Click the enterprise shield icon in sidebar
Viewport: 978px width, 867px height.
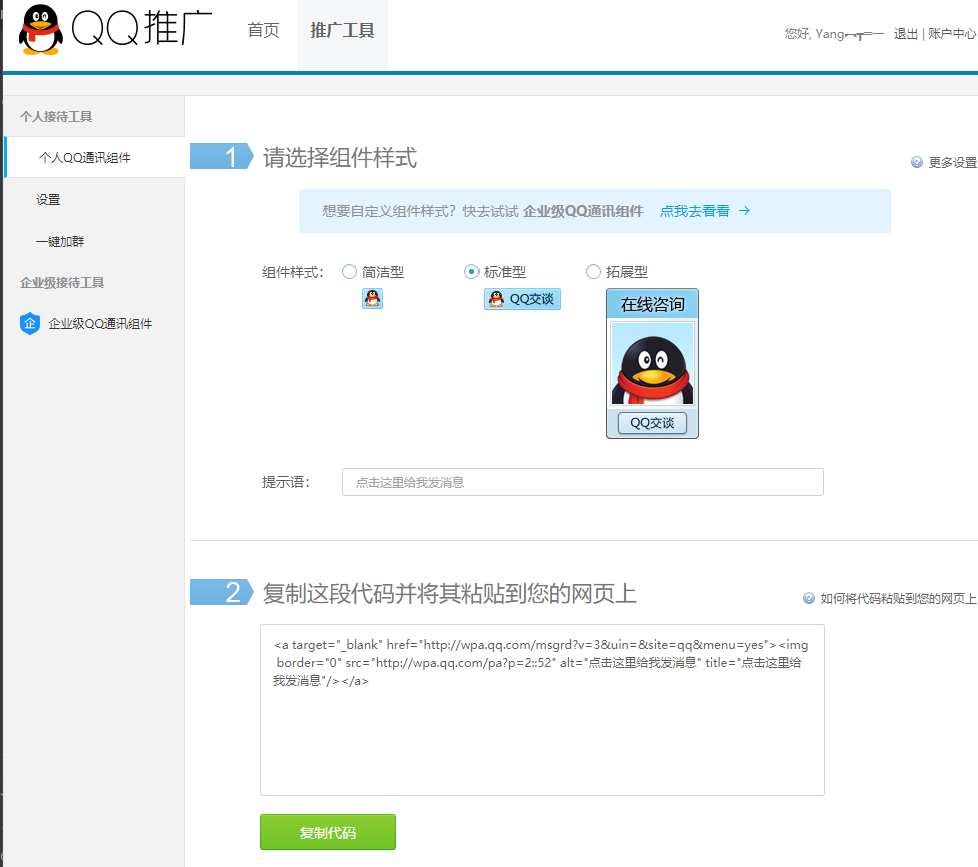29,324
